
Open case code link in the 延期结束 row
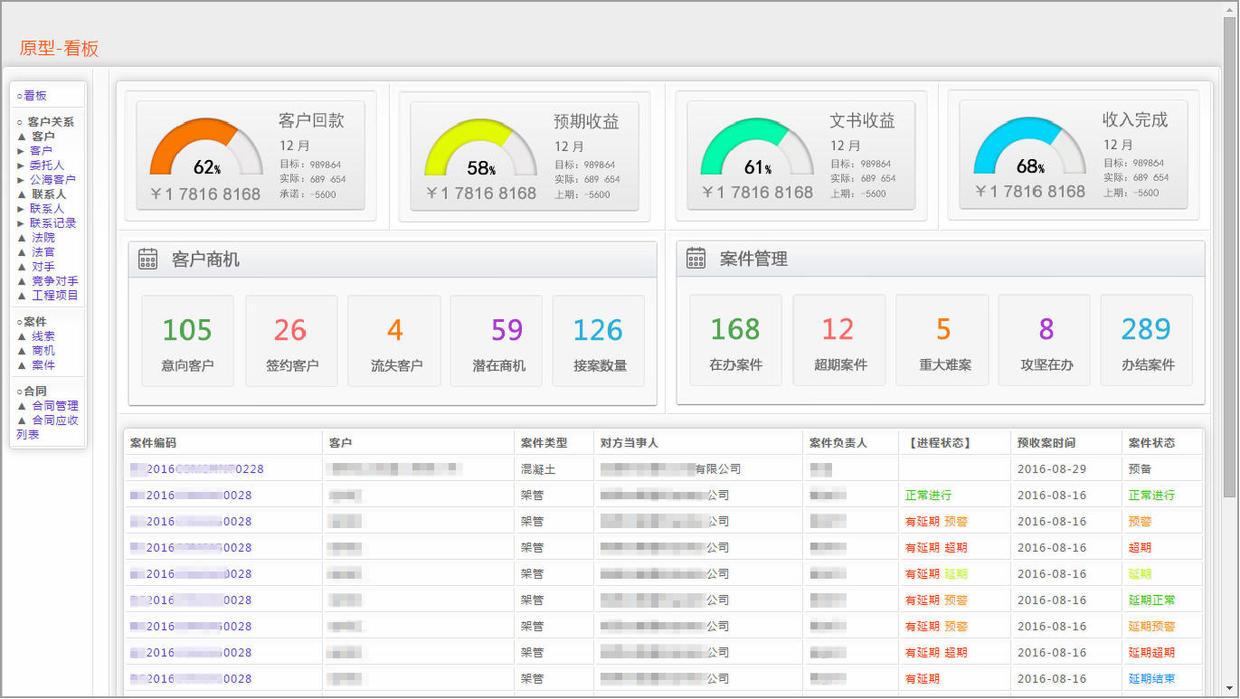click(x=191, y=679)
